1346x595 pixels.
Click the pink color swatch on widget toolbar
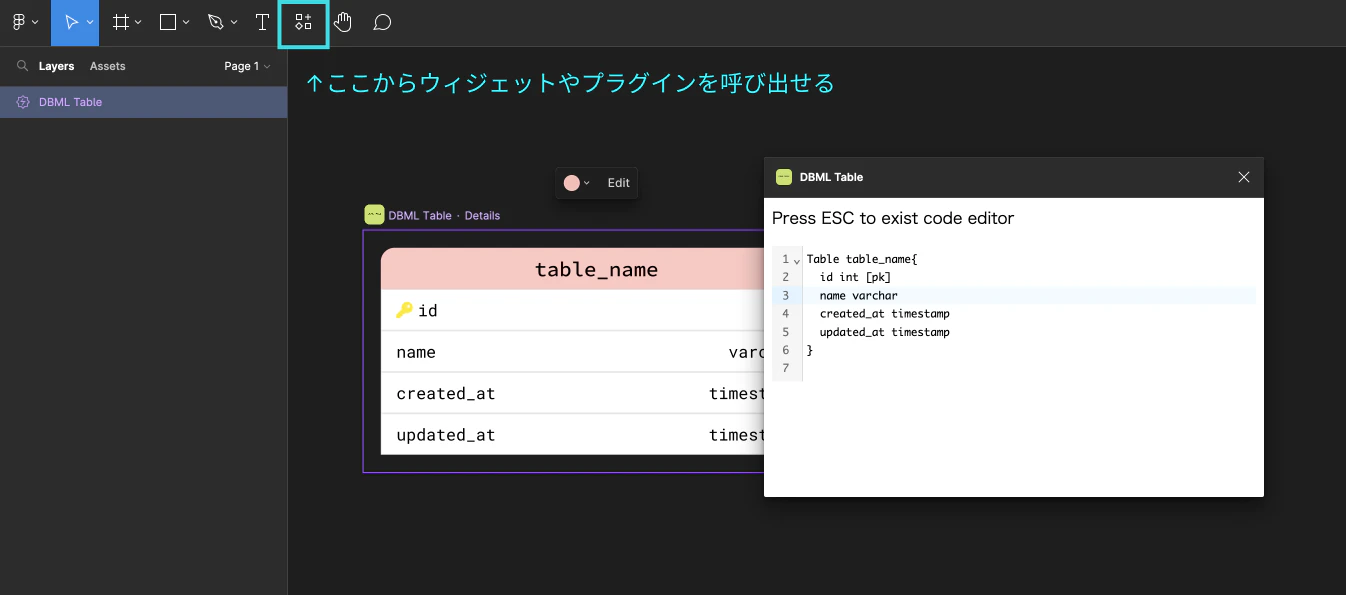pos(571,183)
